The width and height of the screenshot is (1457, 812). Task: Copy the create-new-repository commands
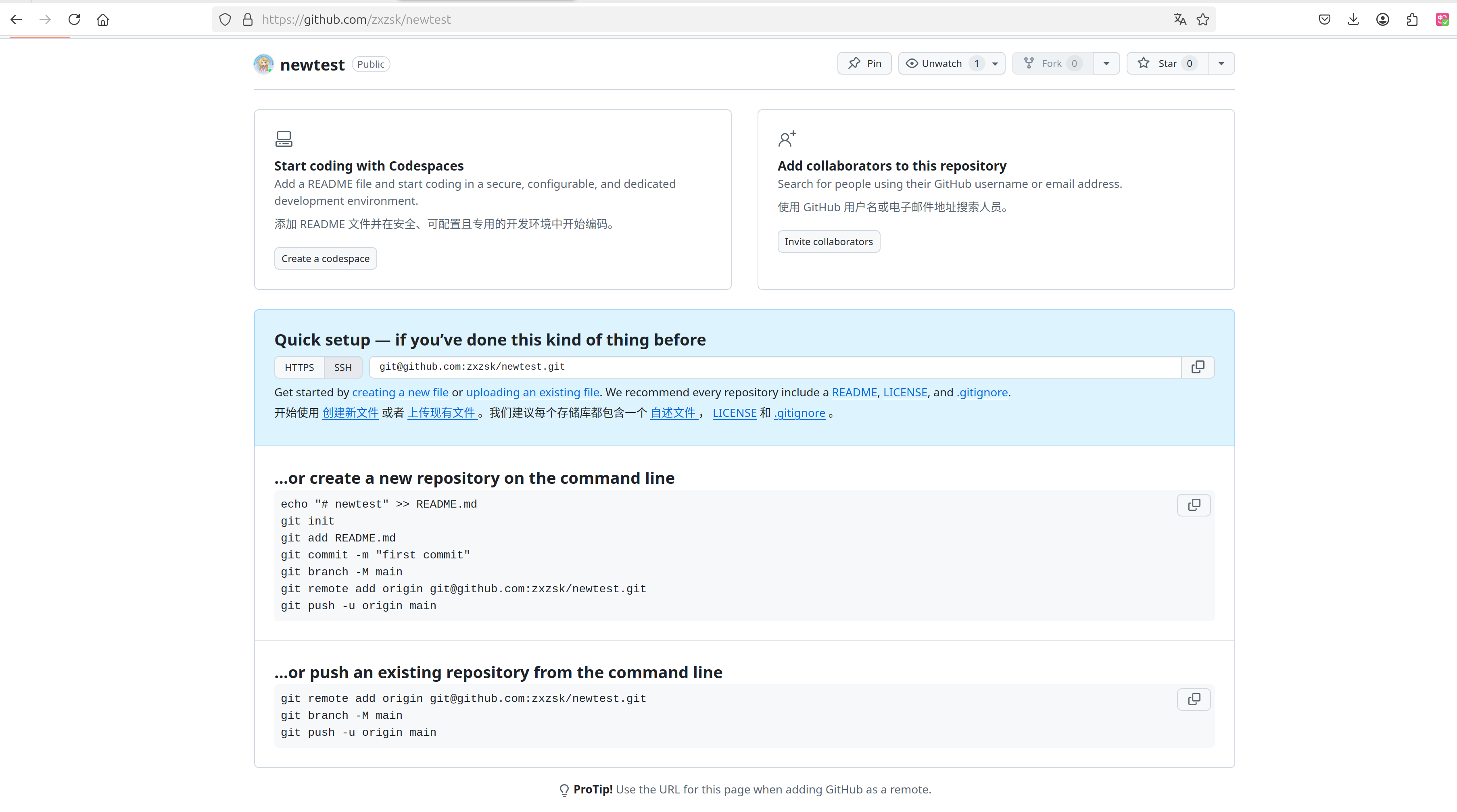pos(1194,505)
